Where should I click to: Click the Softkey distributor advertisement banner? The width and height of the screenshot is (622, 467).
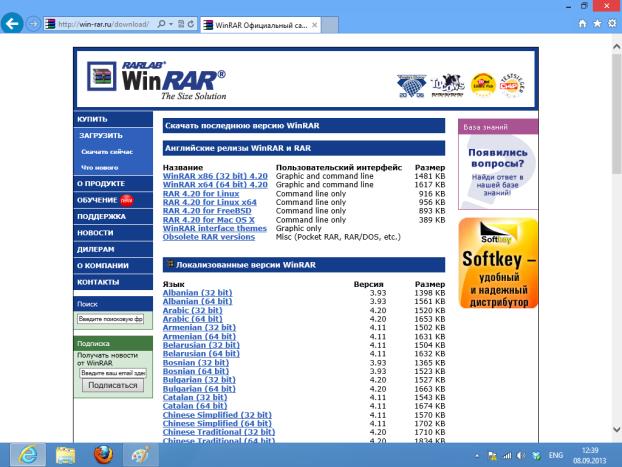(x=498, y=263)
